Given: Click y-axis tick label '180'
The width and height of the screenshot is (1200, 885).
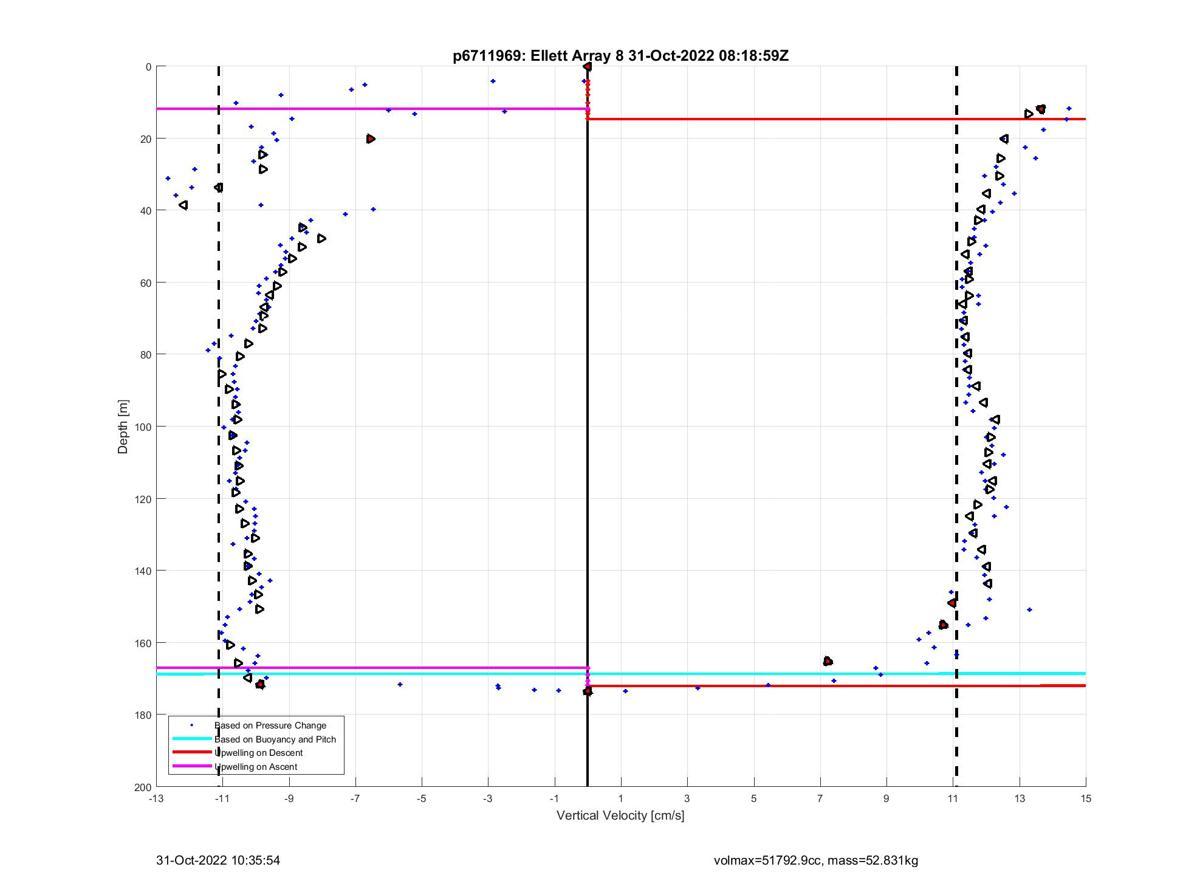Looking at the screenshot, I should (142, 715).
